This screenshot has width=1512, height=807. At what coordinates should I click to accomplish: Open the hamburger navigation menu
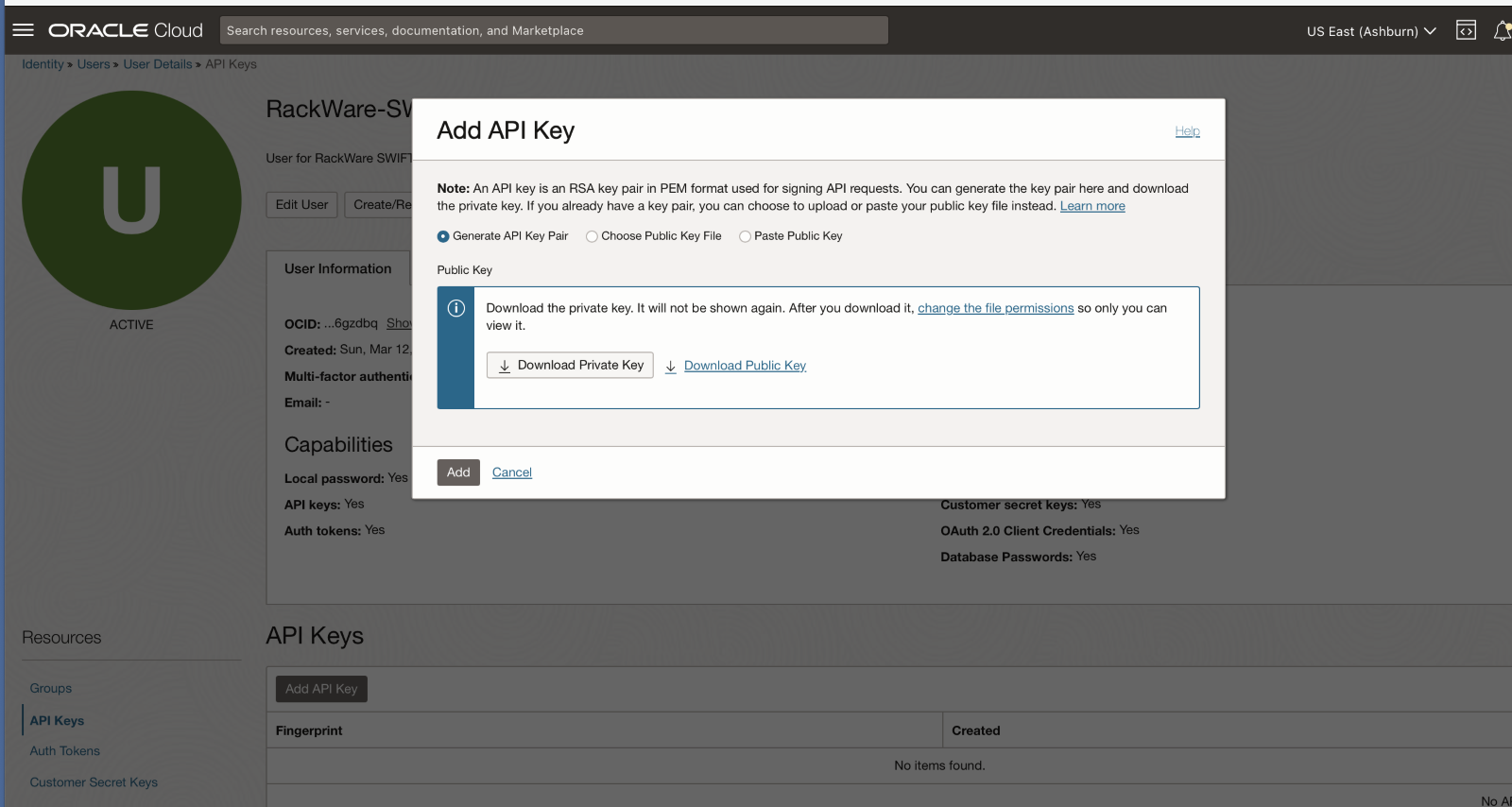click(x=23, y=30)
